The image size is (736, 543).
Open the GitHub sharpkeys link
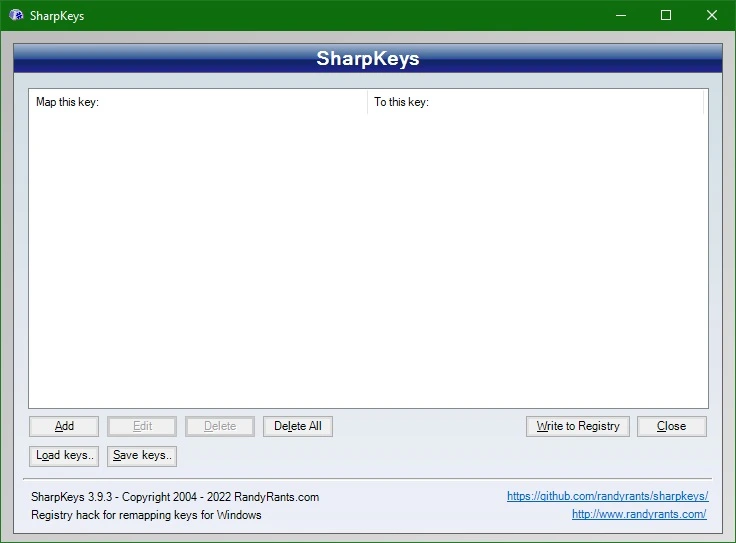click(607, 496)
